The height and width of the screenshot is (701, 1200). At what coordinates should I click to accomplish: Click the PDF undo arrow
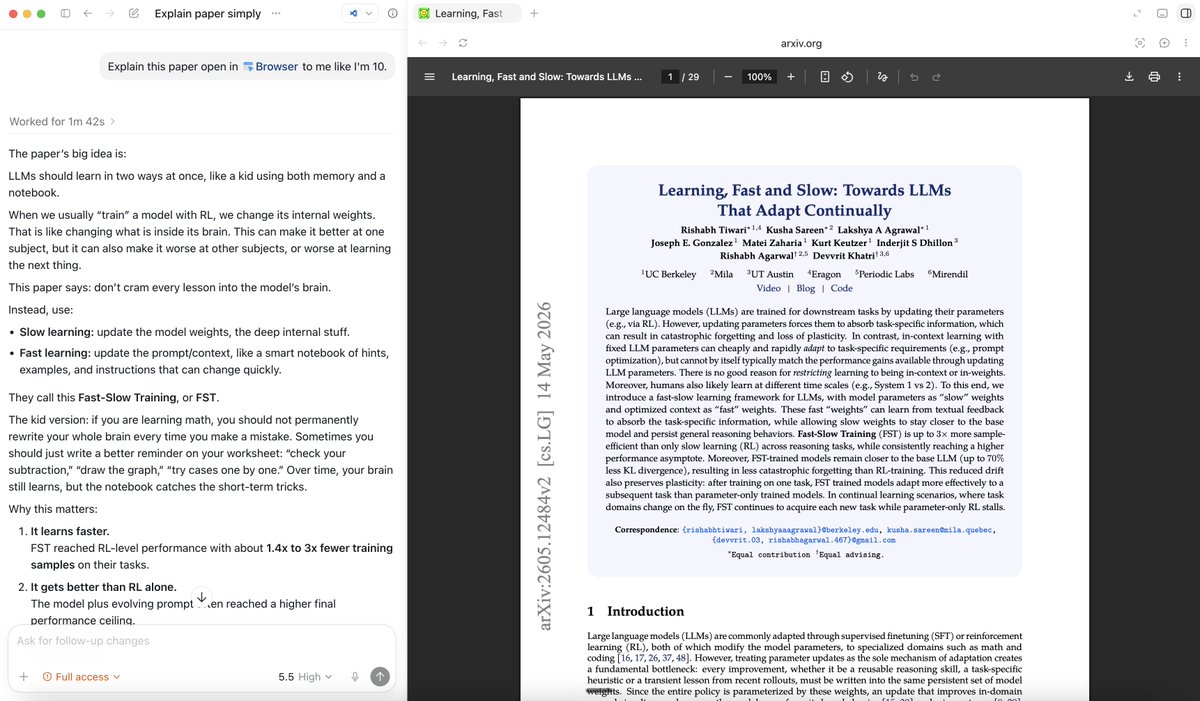(x=915, y=77)
